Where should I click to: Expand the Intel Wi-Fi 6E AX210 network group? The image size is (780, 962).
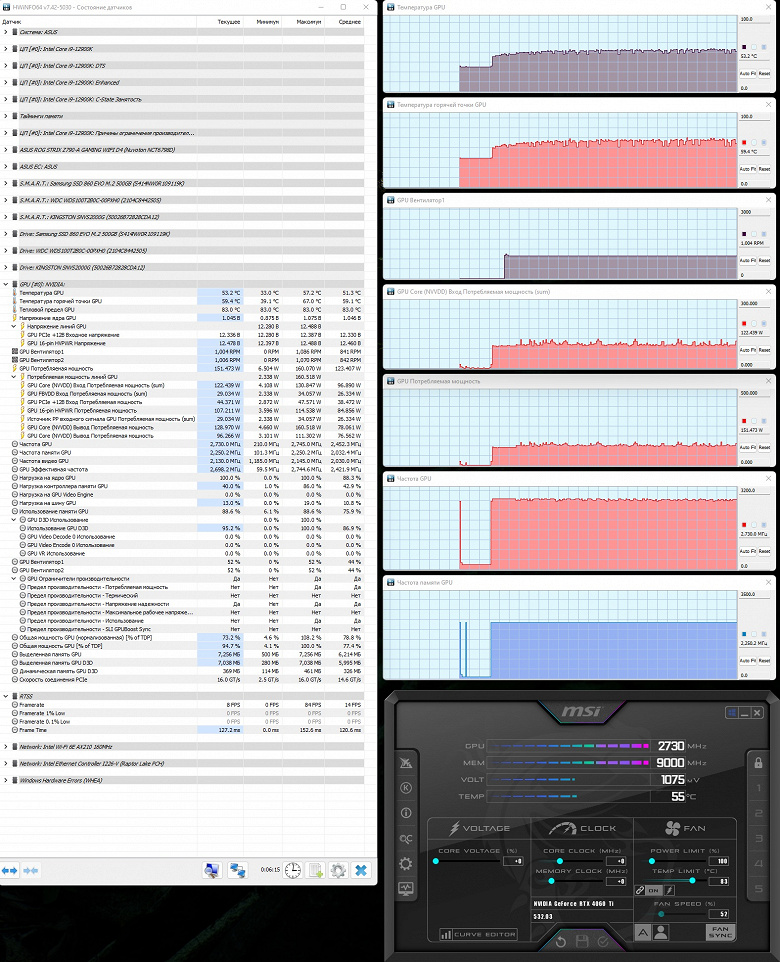pyautogui.click(x=6, y=747)
